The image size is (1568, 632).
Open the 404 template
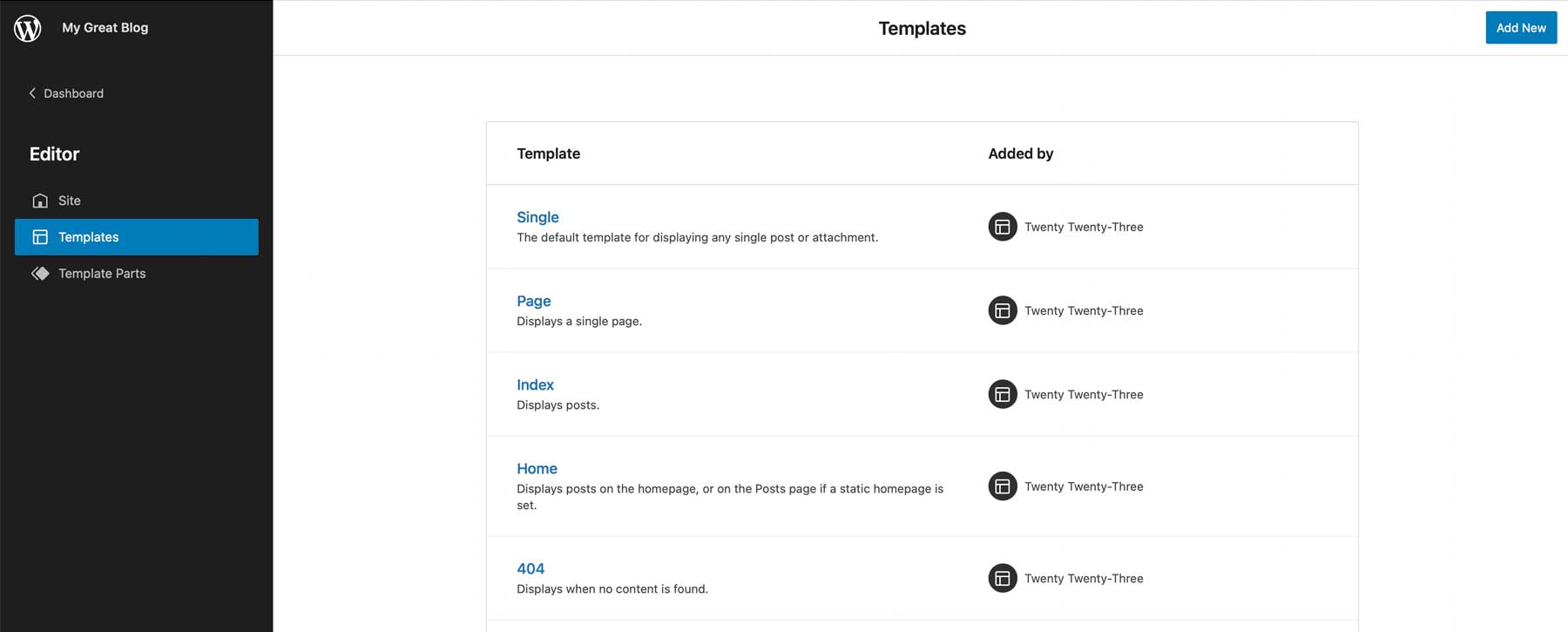pos(531,568)
